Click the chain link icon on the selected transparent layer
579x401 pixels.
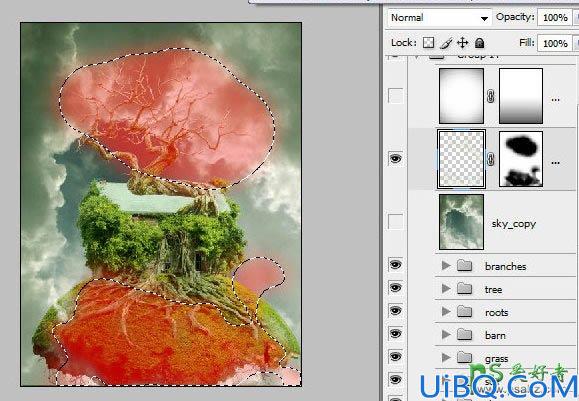pyautogui.click(x=491, y=159)
